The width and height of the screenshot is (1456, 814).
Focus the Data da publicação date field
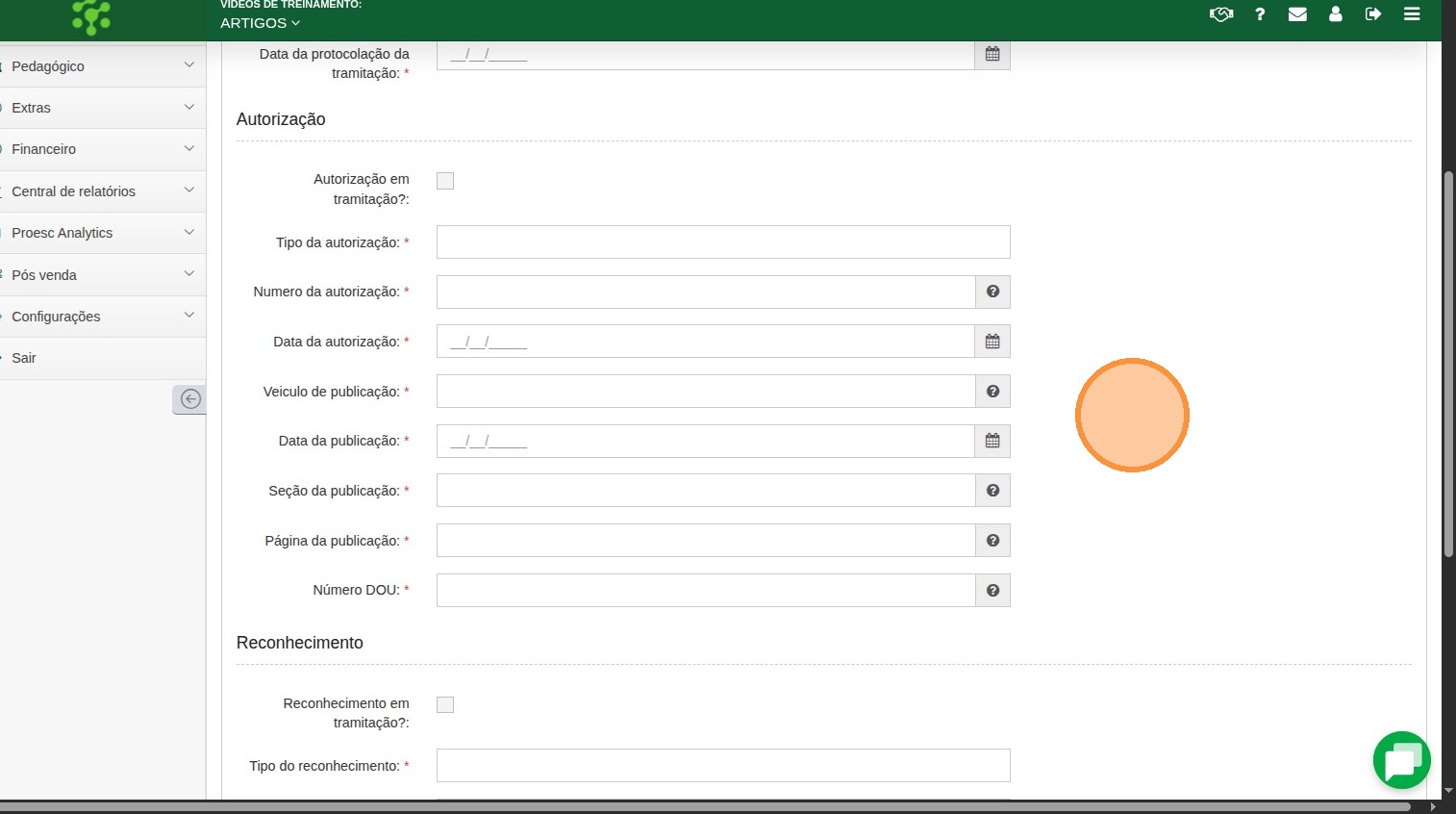706,441
